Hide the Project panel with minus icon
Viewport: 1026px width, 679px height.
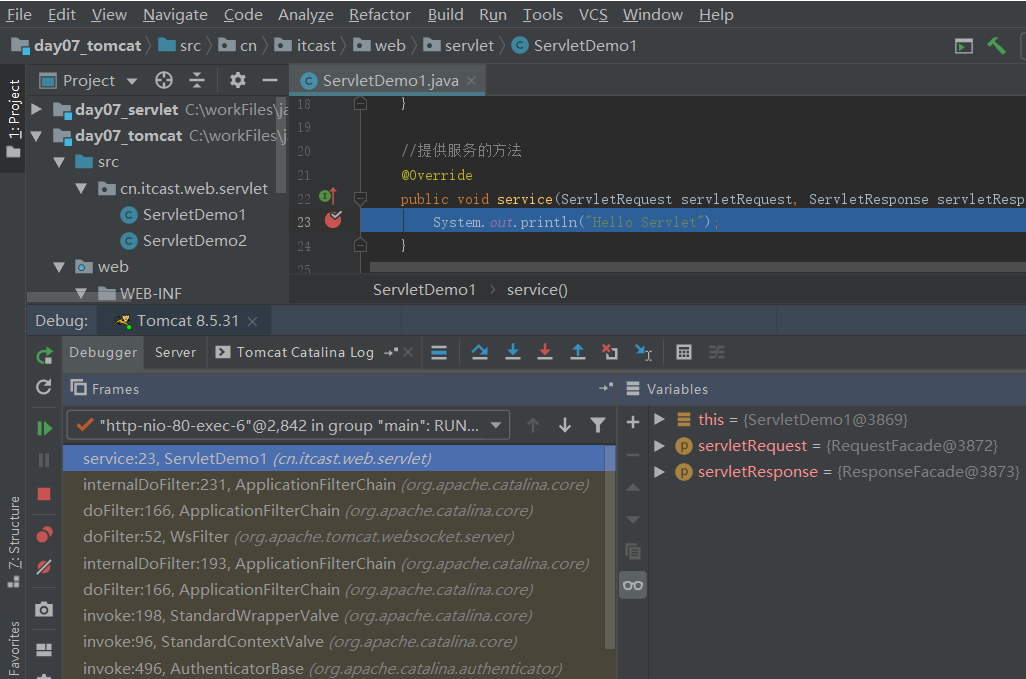(270, 80)
